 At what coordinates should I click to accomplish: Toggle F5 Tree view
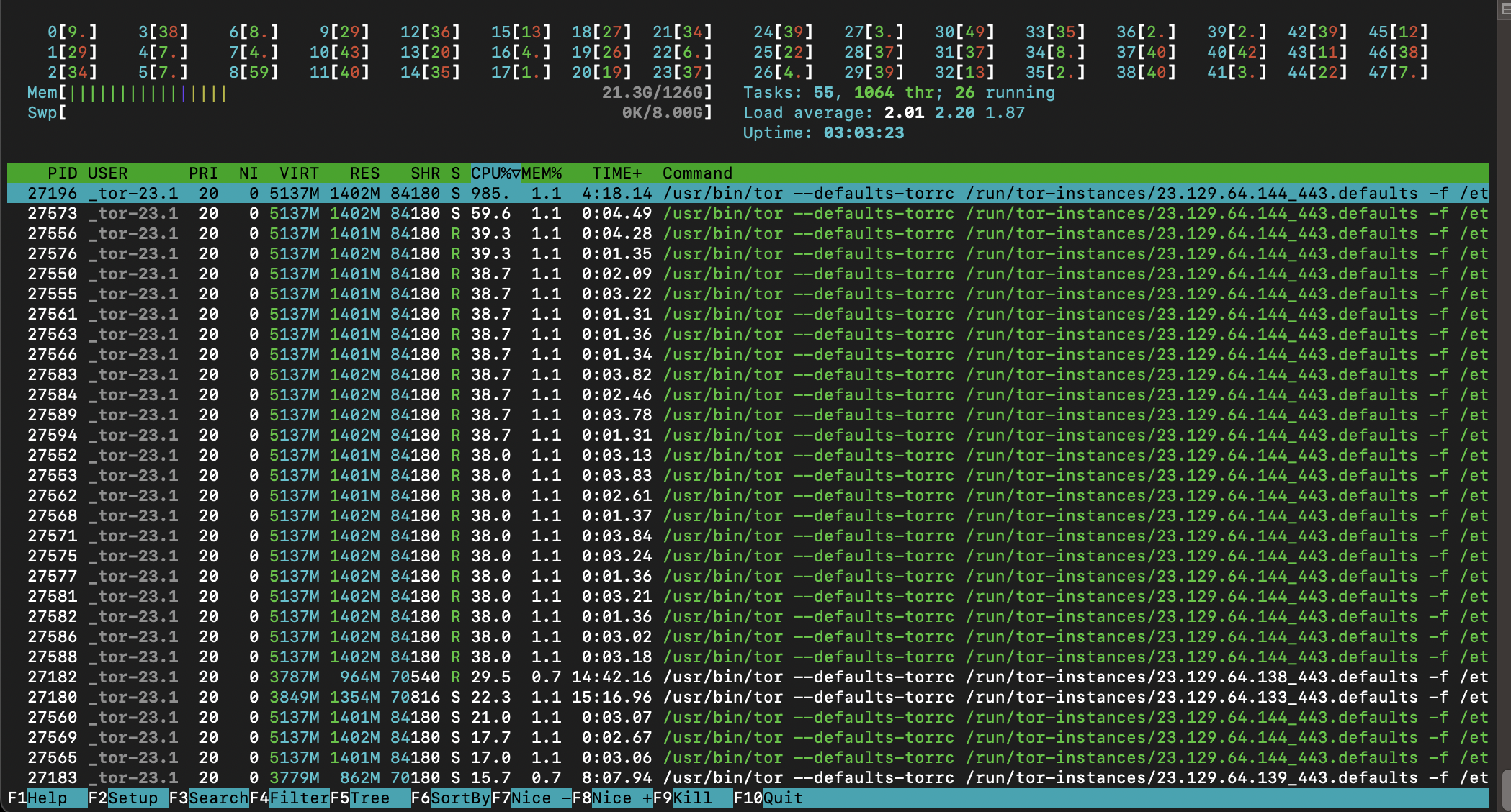(x=370, y=798)
